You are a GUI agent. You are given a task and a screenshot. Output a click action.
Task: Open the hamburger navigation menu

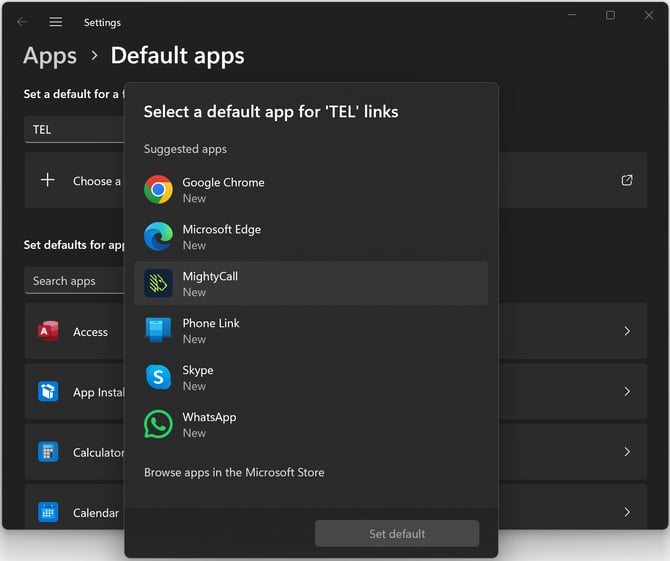[56, 22]
